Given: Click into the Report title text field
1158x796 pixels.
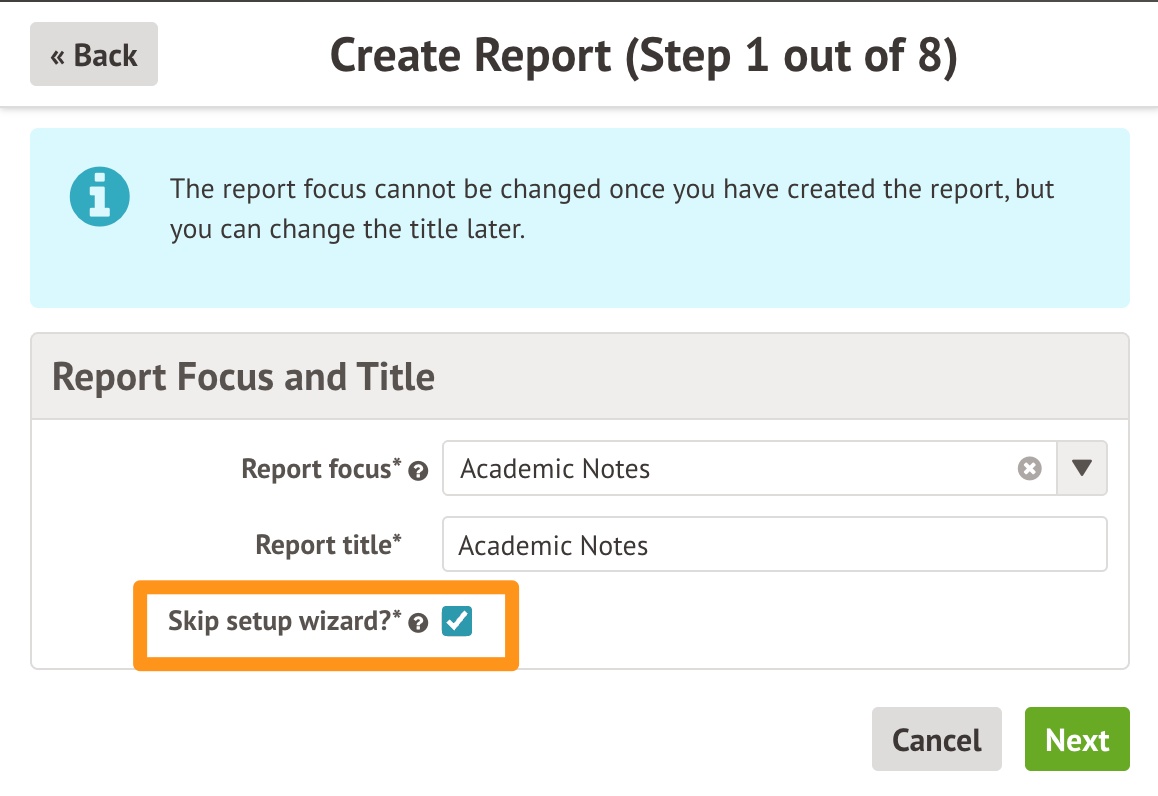Looking at the screenshot, I should [x=774, y=545].
